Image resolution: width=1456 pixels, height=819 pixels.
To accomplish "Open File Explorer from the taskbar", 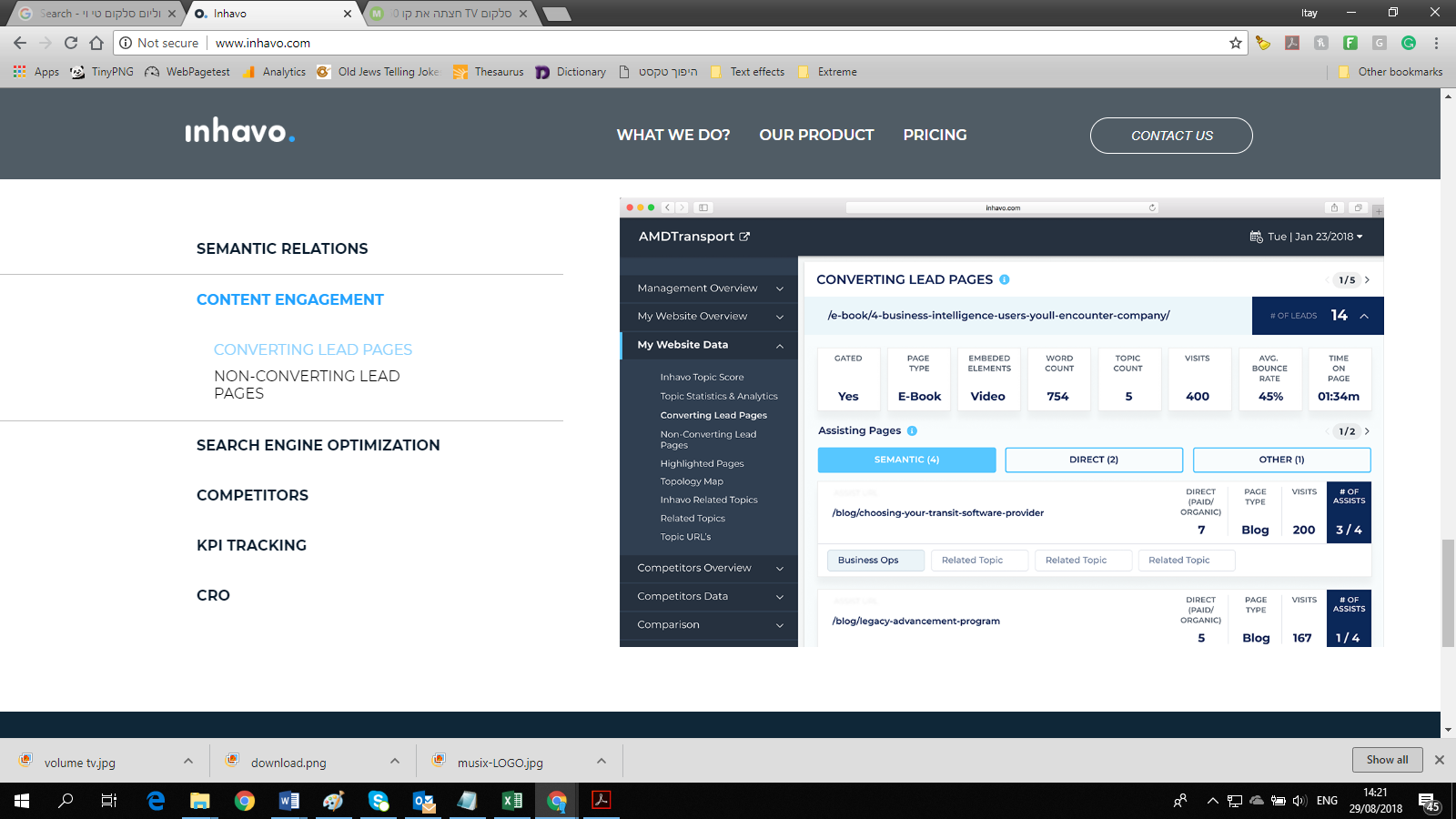I will (200, 801).
